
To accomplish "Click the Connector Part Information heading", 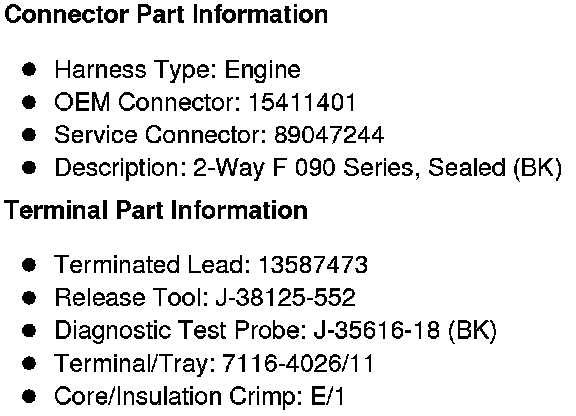I will point(166,15).
